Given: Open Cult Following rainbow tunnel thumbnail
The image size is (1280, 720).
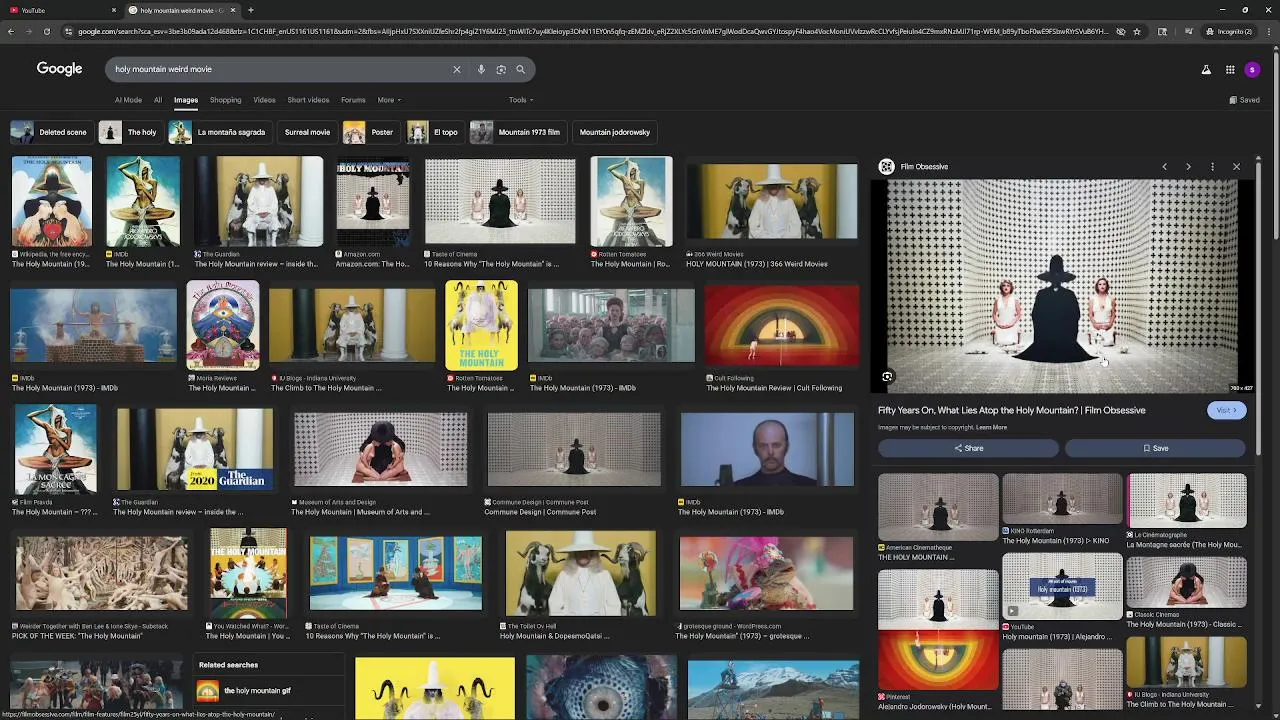Looking at the screenshot, I should coord(781,326).
